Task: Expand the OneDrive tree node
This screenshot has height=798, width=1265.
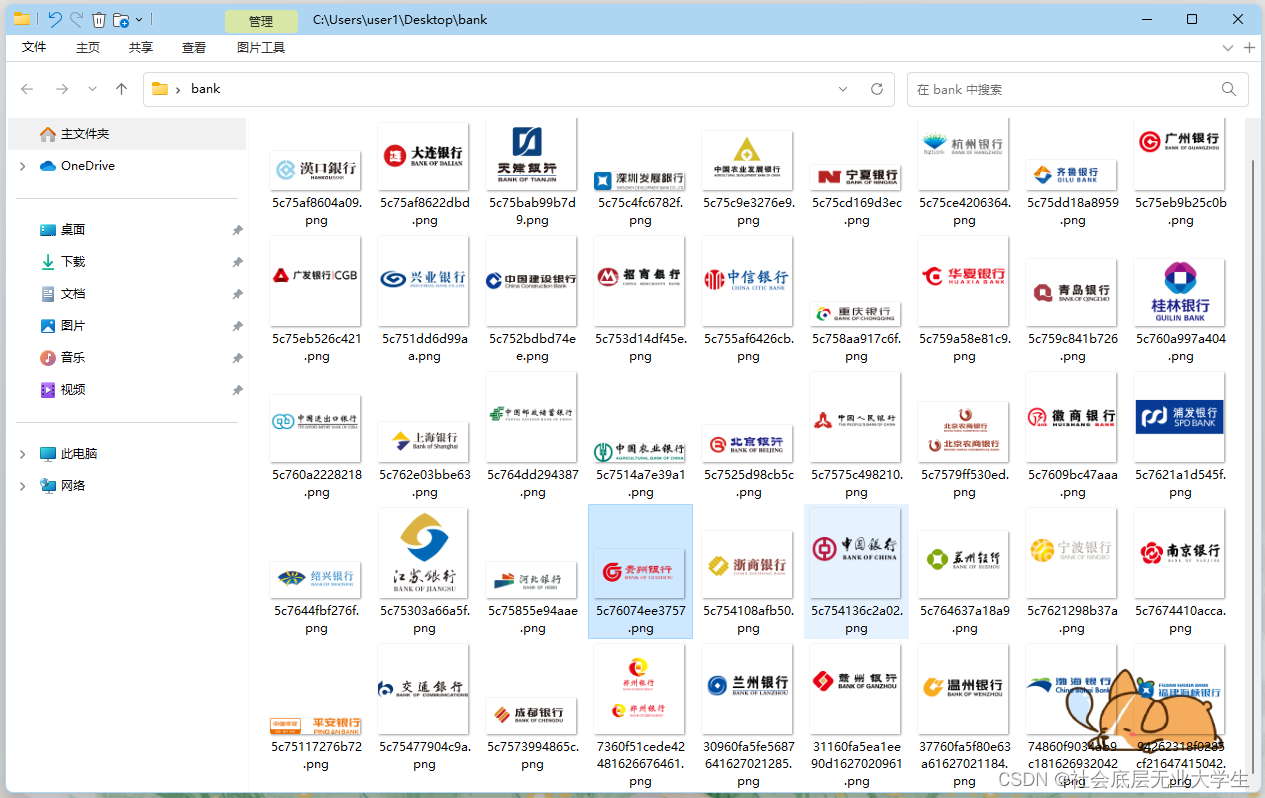Action: point(22,166)
